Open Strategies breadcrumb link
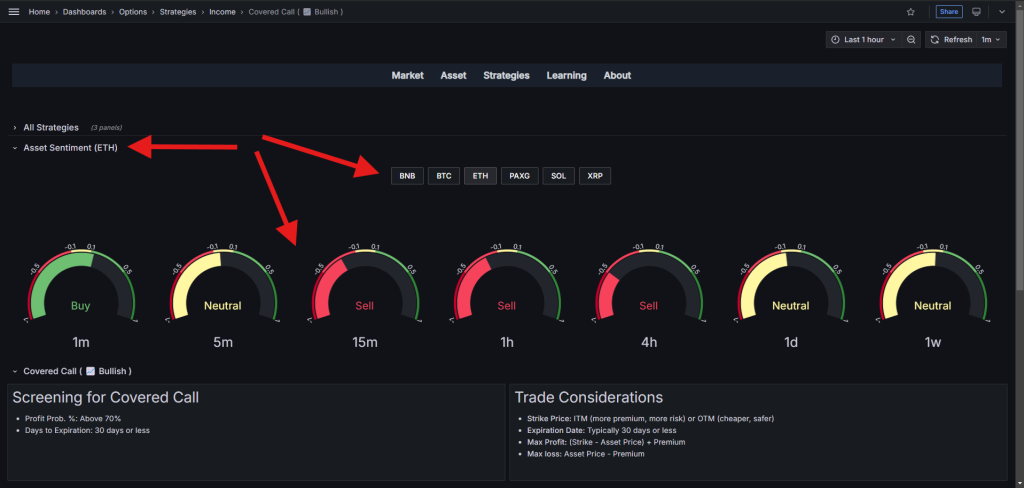The height and width of the screenshot is (488, 1024). pos(178,12)
